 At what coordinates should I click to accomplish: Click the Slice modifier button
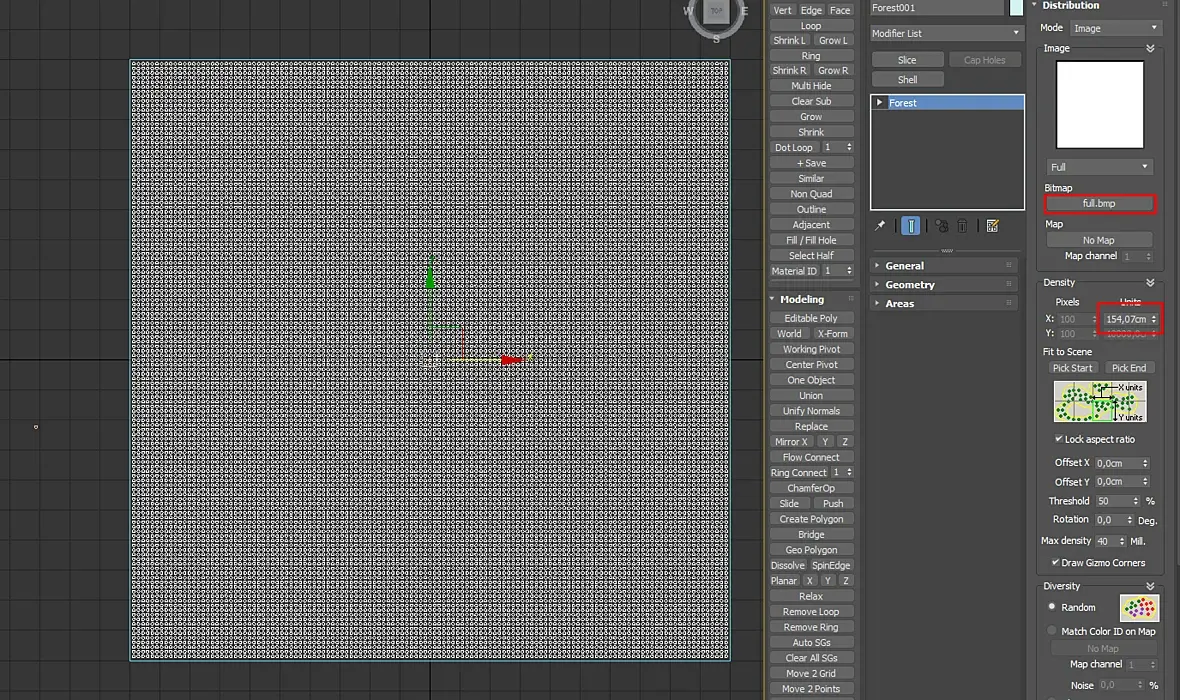click(908, 59)
